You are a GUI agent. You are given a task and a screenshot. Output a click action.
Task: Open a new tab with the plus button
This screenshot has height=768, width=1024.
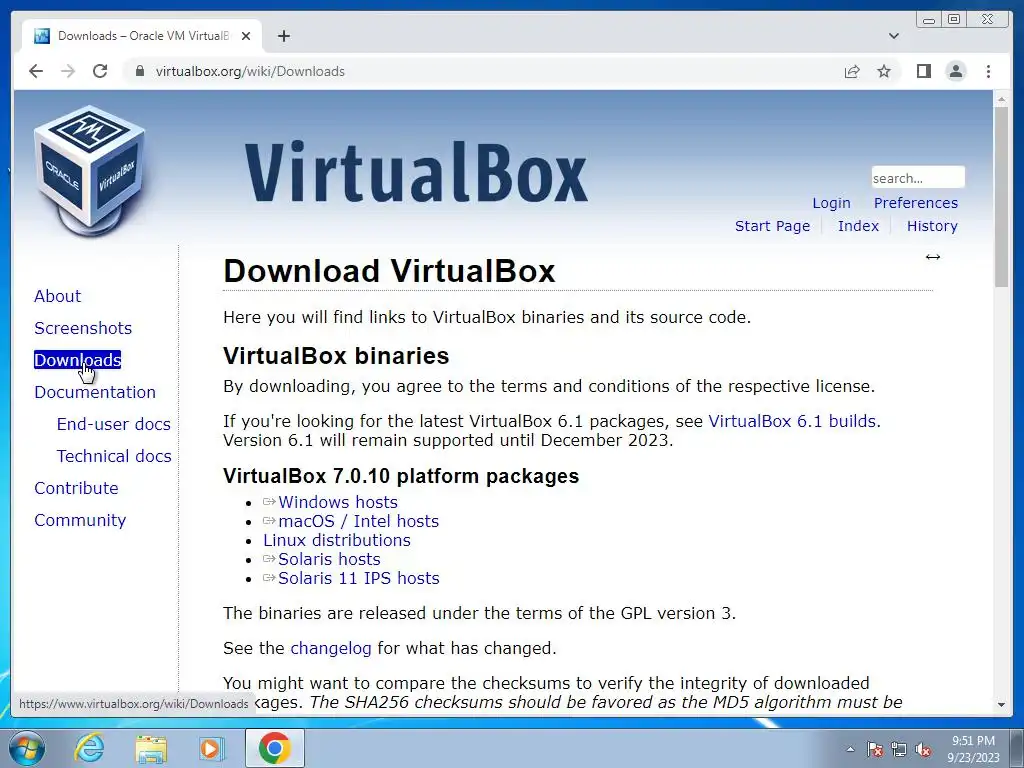pyautogui.click(x=283, y=36)
